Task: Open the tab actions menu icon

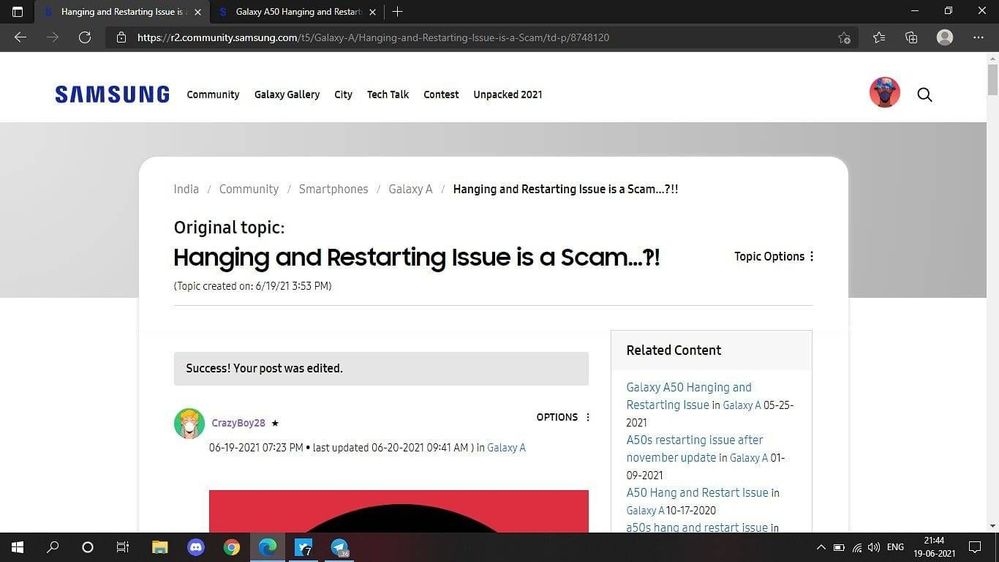Action: coord(17,11)
